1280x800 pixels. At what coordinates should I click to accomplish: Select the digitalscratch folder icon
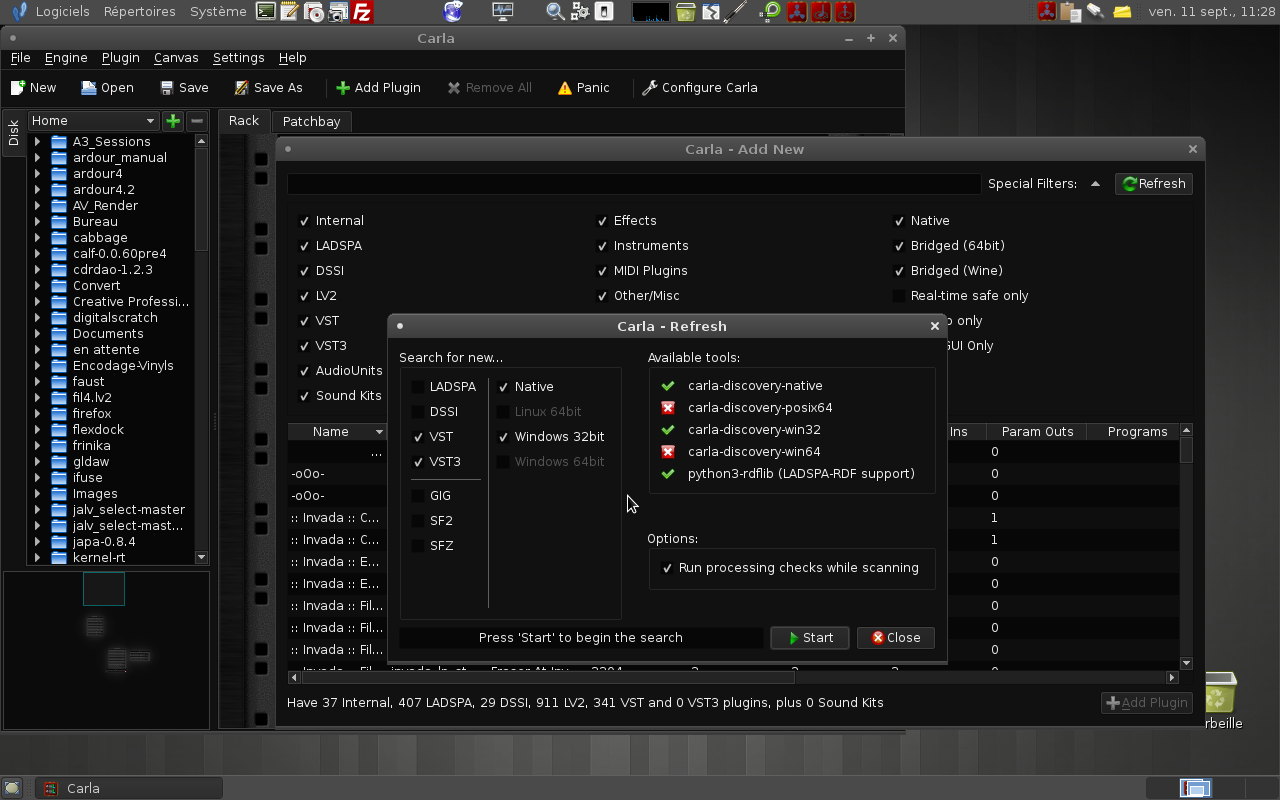[59, 318]
